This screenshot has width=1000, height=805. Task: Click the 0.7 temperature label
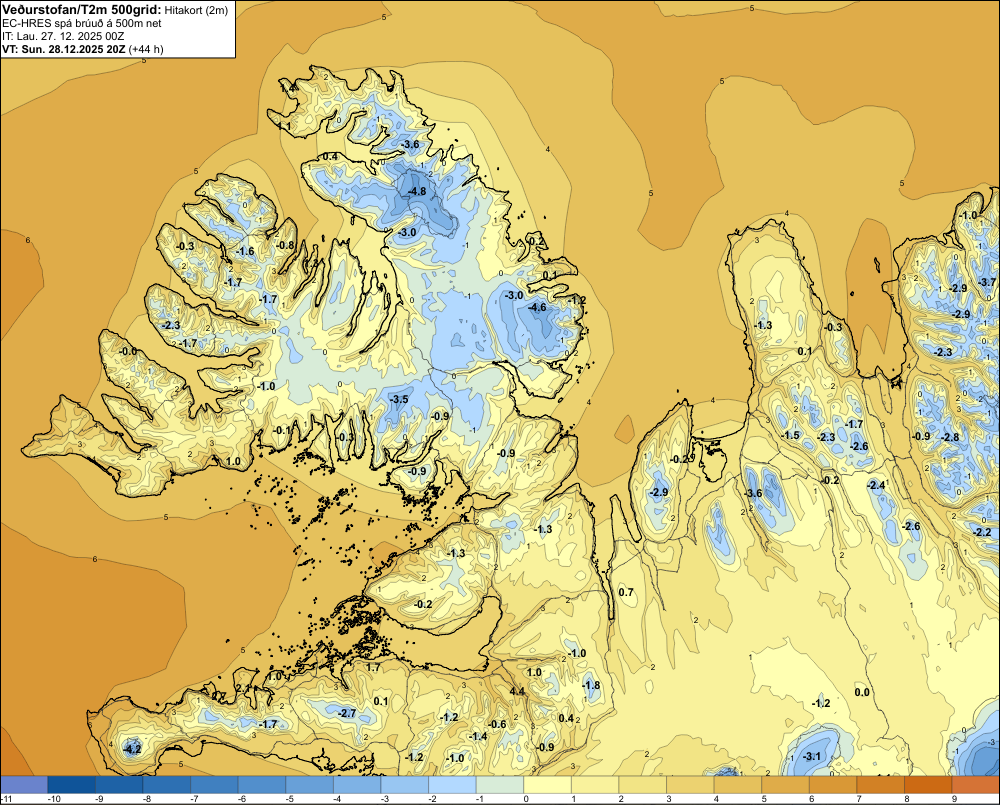(x=626, y=592)
